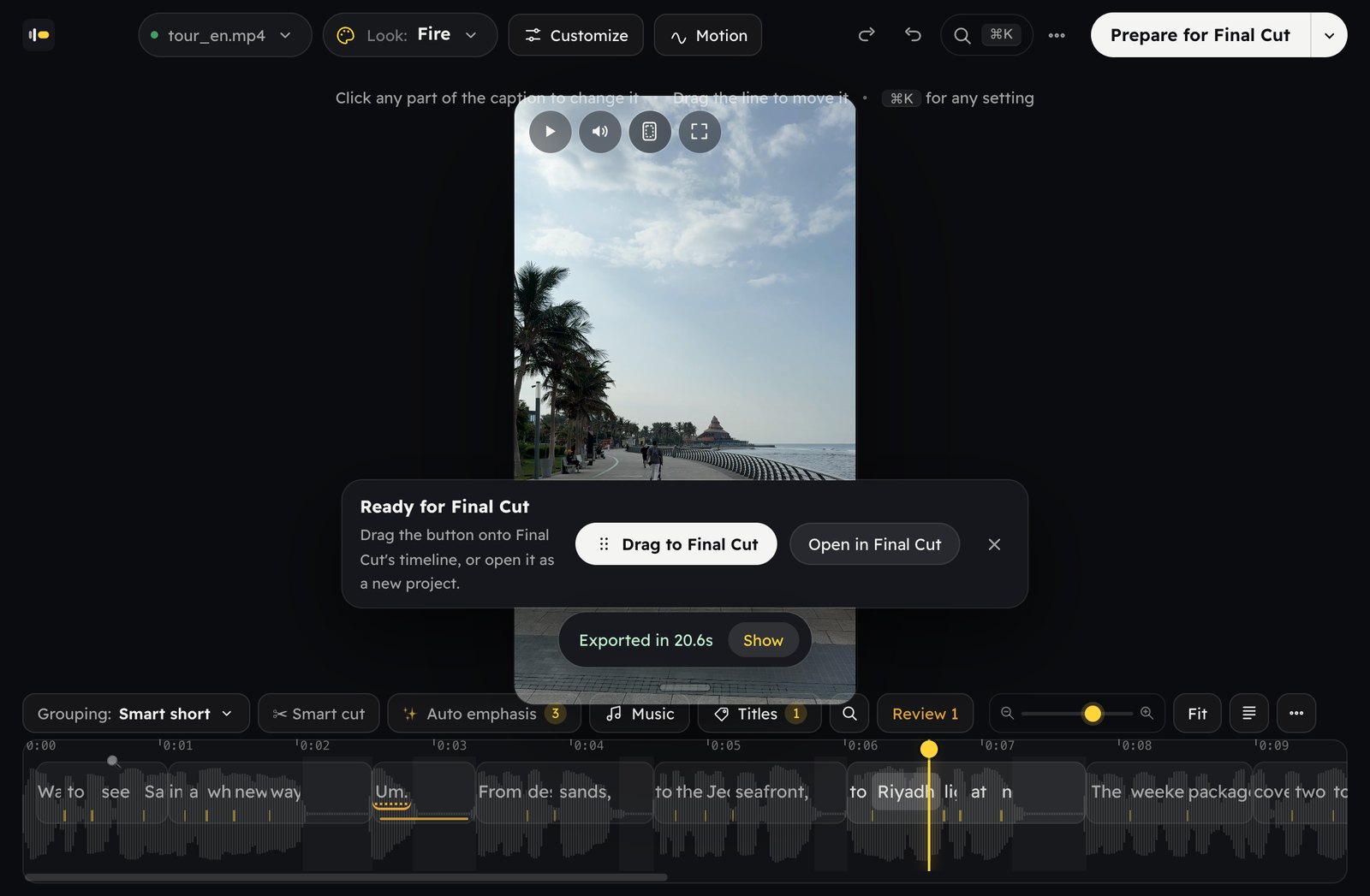The image size is (1370, 896).
Task: Open the Customize panel
Action: point(575,35)
